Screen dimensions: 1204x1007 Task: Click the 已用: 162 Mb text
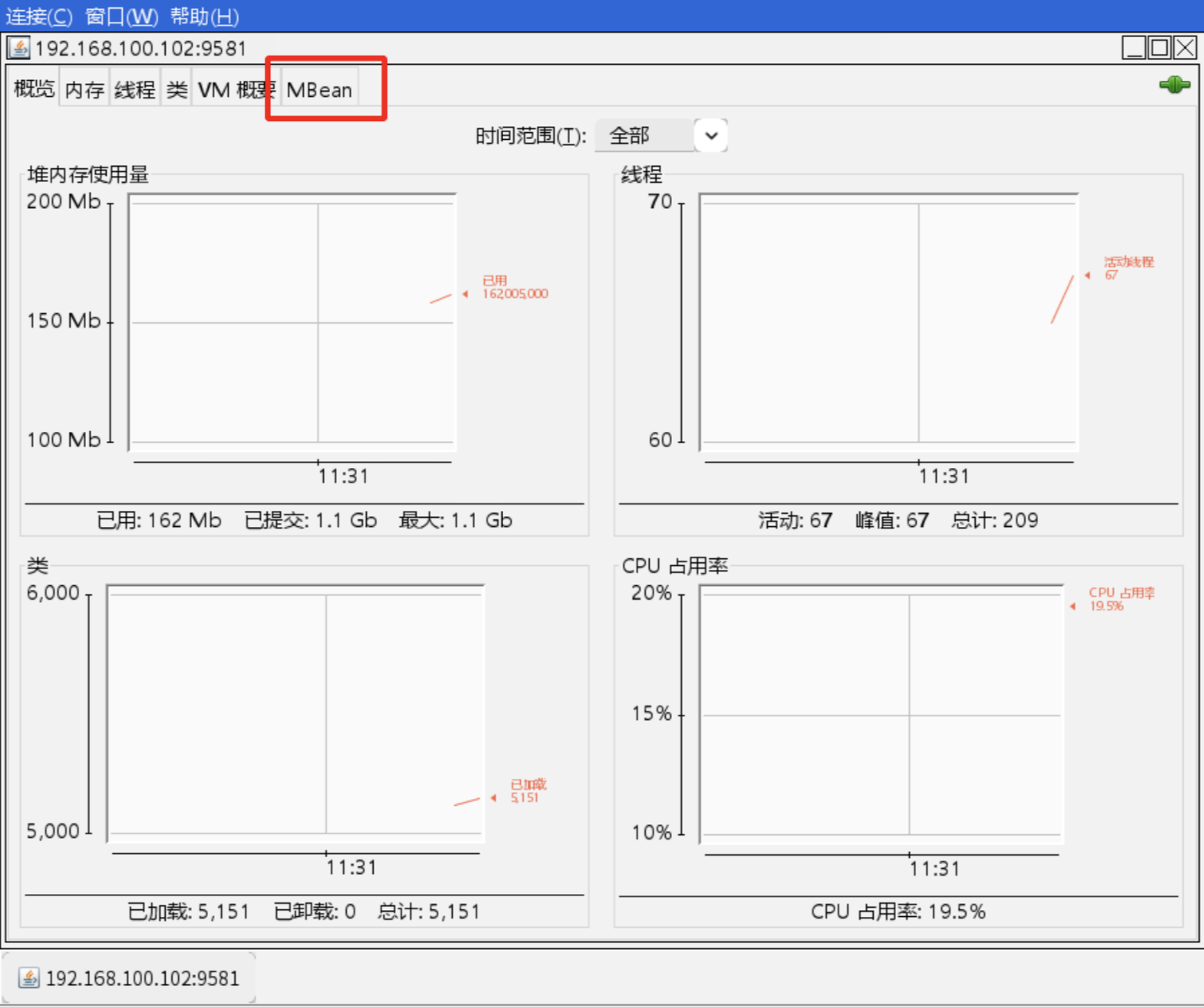(x=159, y=520)
